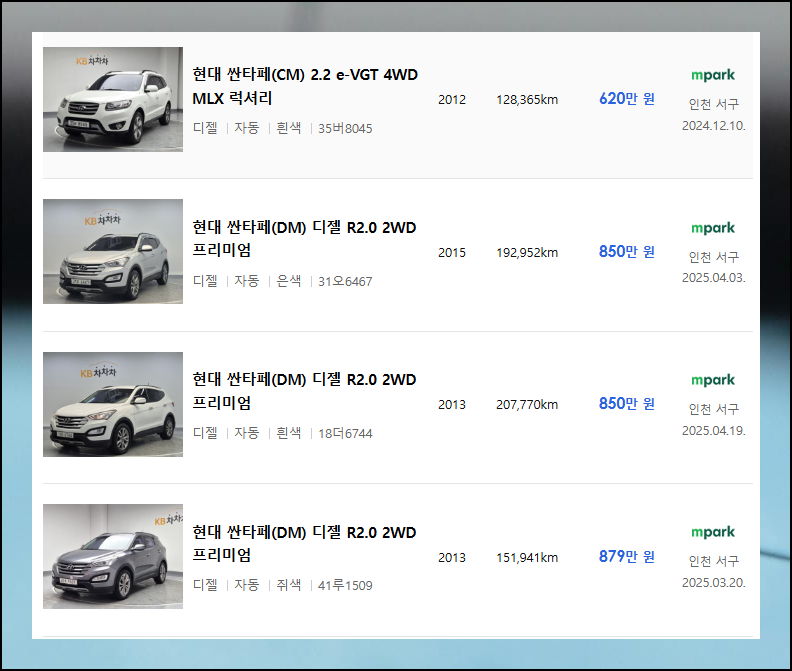The width and height of the screenshot is (792, 671).
Task: Click 인천 서구 above the date 2024.12.10.
Action: (x=714, y=104)
